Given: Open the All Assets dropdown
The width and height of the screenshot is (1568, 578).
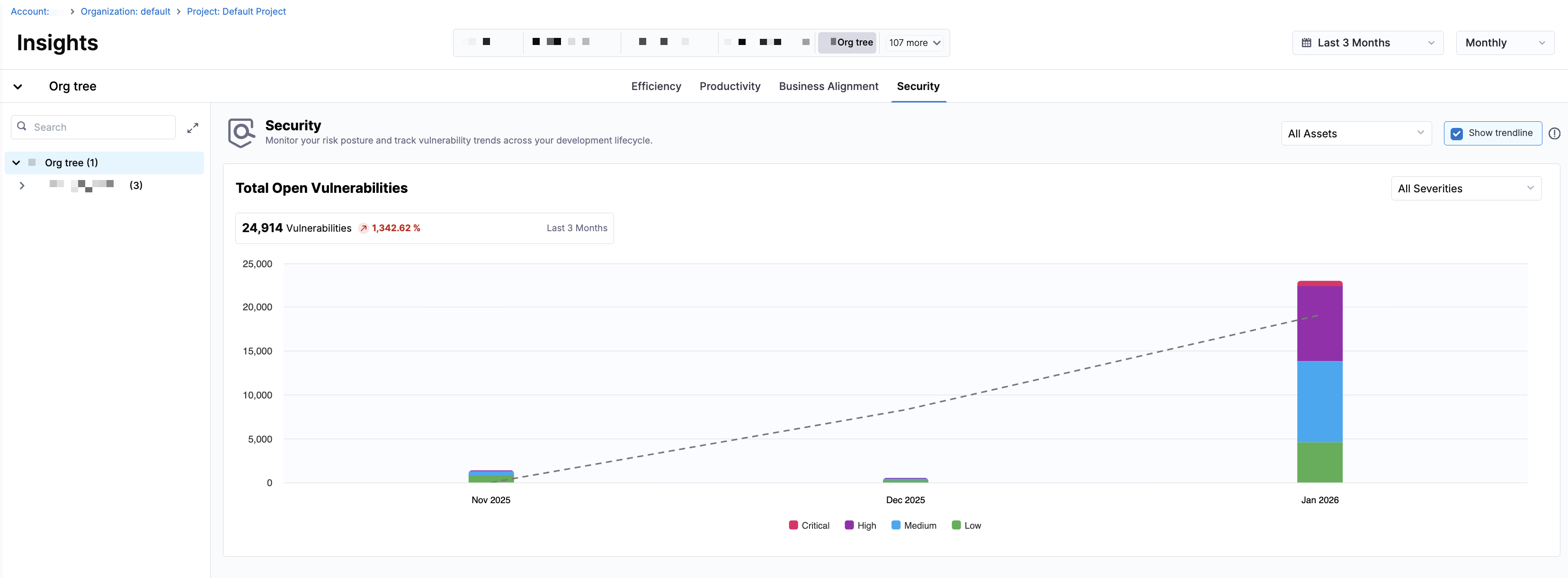Looking at the screenshot, I should tap(1355, 134).
